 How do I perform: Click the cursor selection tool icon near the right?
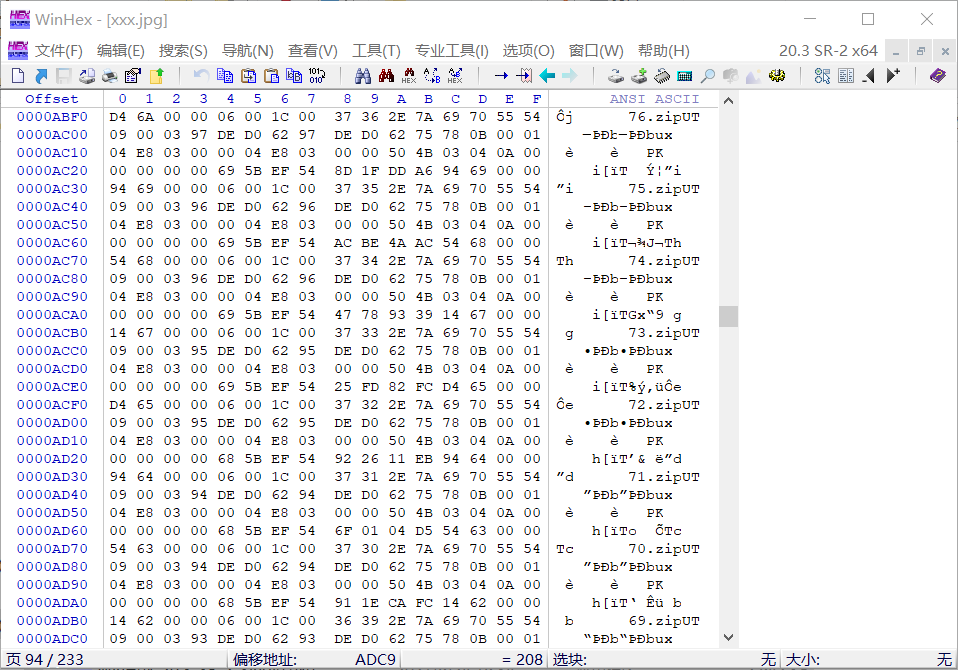tap(822, 76)
